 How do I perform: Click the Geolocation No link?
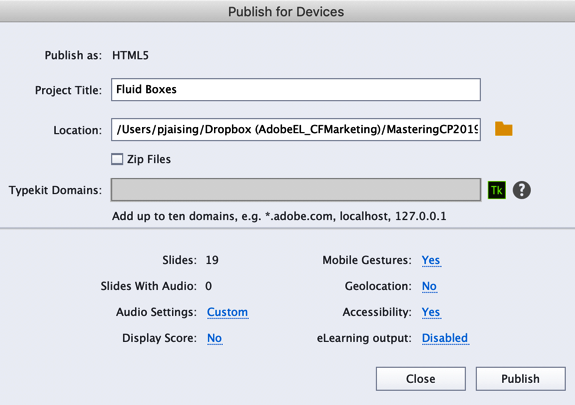pyautogui.click(x=429, y=286)
